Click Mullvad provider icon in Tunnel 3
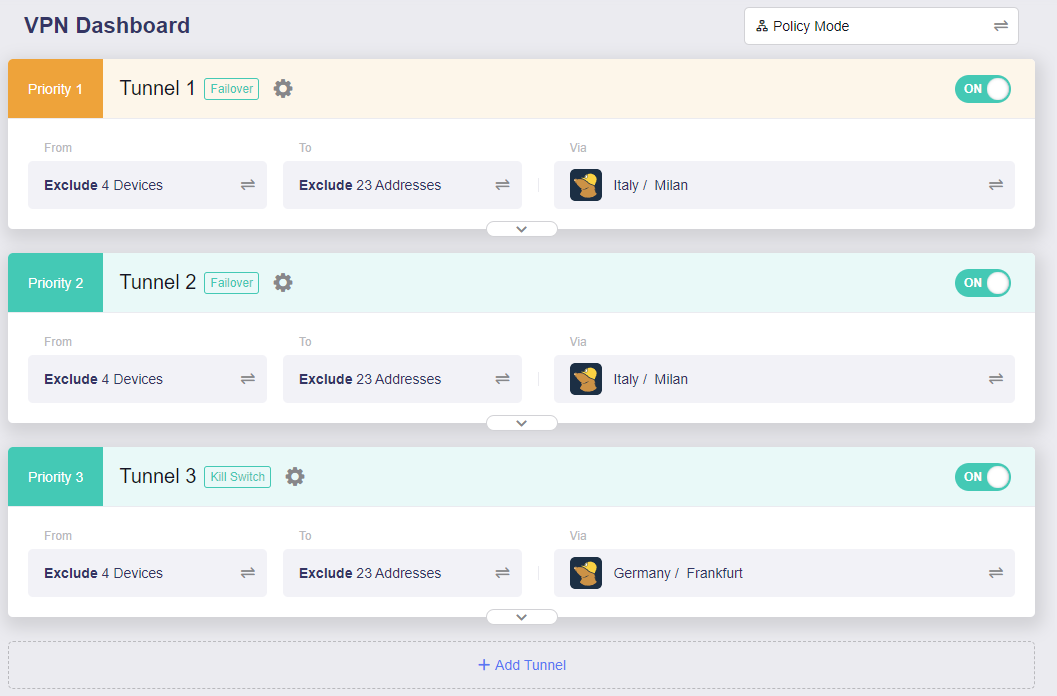Image resolution: width=1057 pixels, height=696 pixels. point(586,573)
